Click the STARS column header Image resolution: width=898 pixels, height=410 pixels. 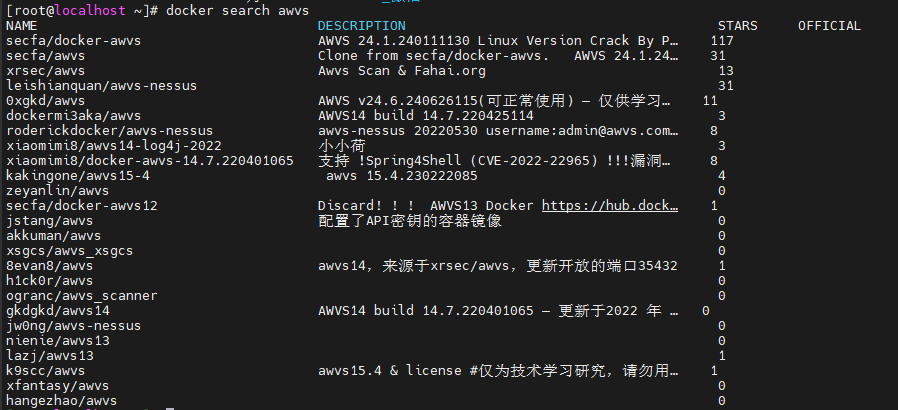737,25
